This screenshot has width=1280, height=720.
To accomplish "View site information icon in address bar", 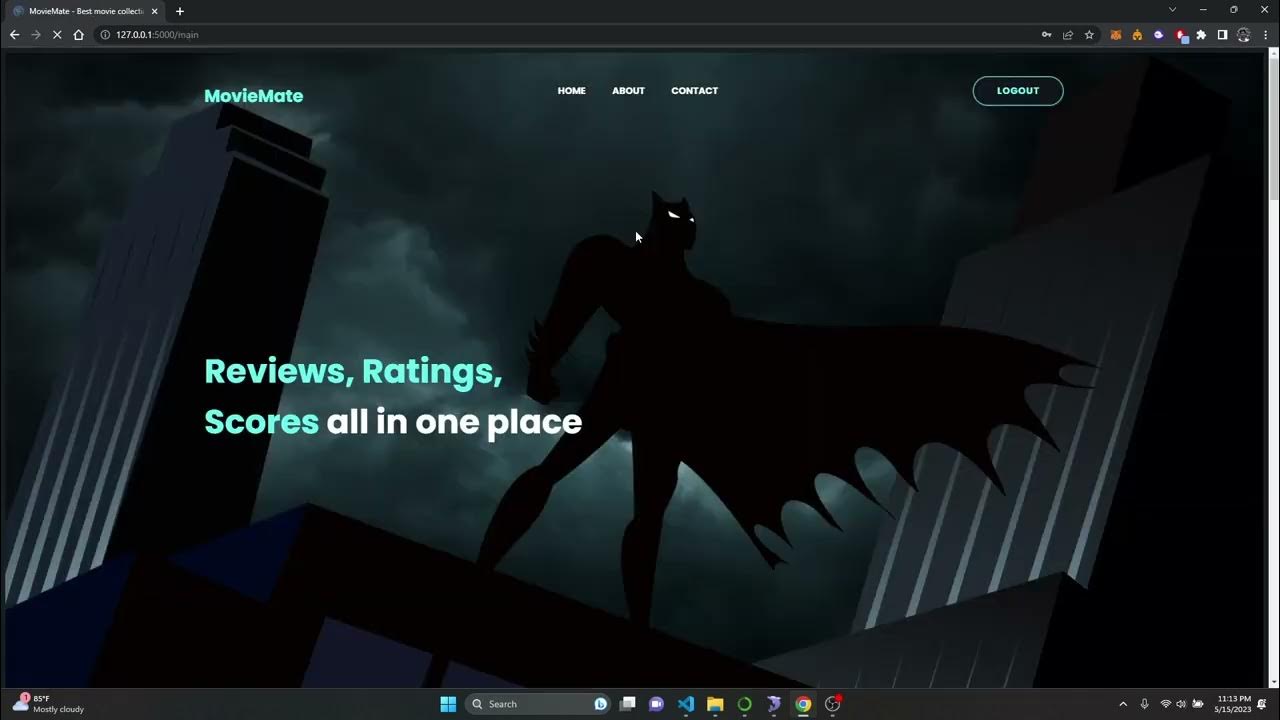I will coord(105,34).
